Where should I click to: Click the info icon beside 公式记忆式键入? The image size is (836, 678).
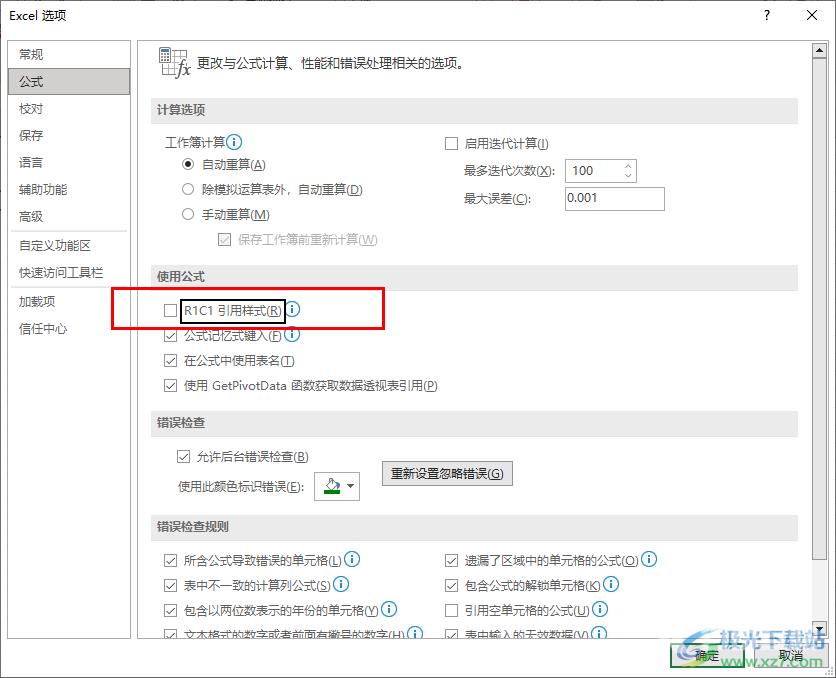[292, 335]
